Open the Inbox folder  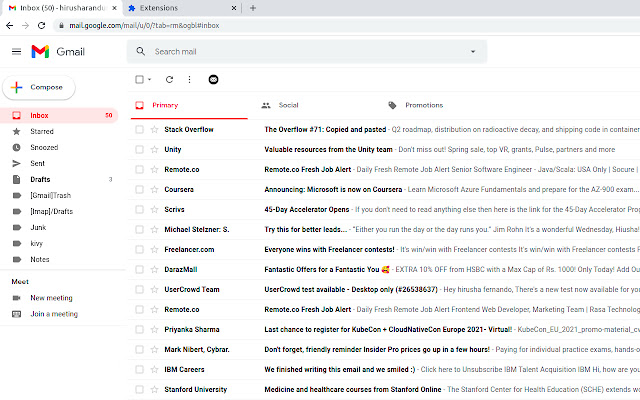tap(59, 116)
